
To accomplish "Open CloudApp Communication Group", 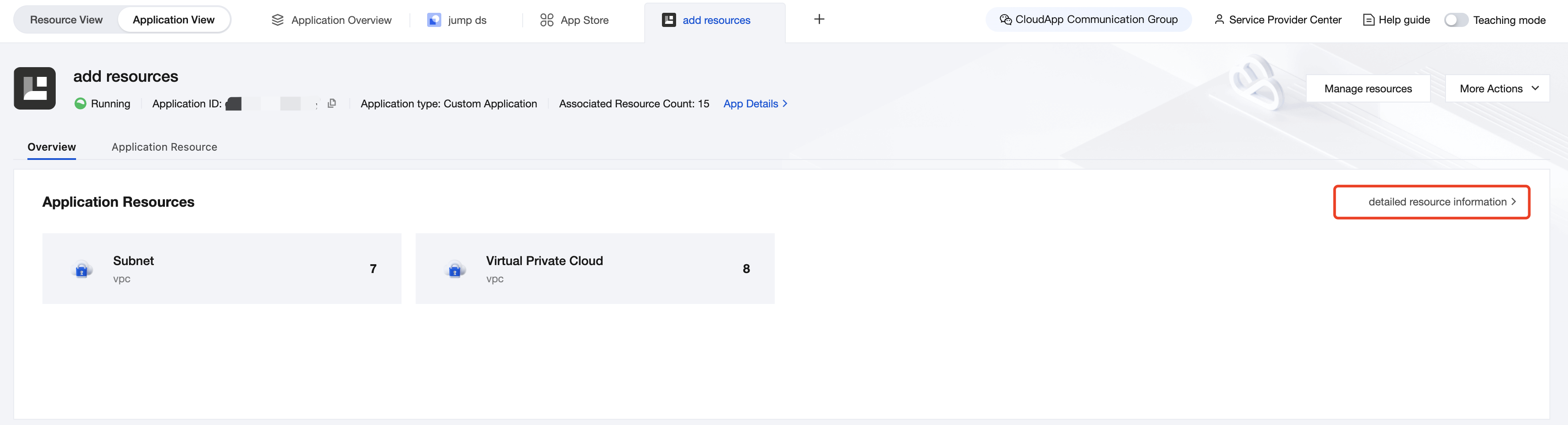I will pyautogui.click(x=1088, y=19).
